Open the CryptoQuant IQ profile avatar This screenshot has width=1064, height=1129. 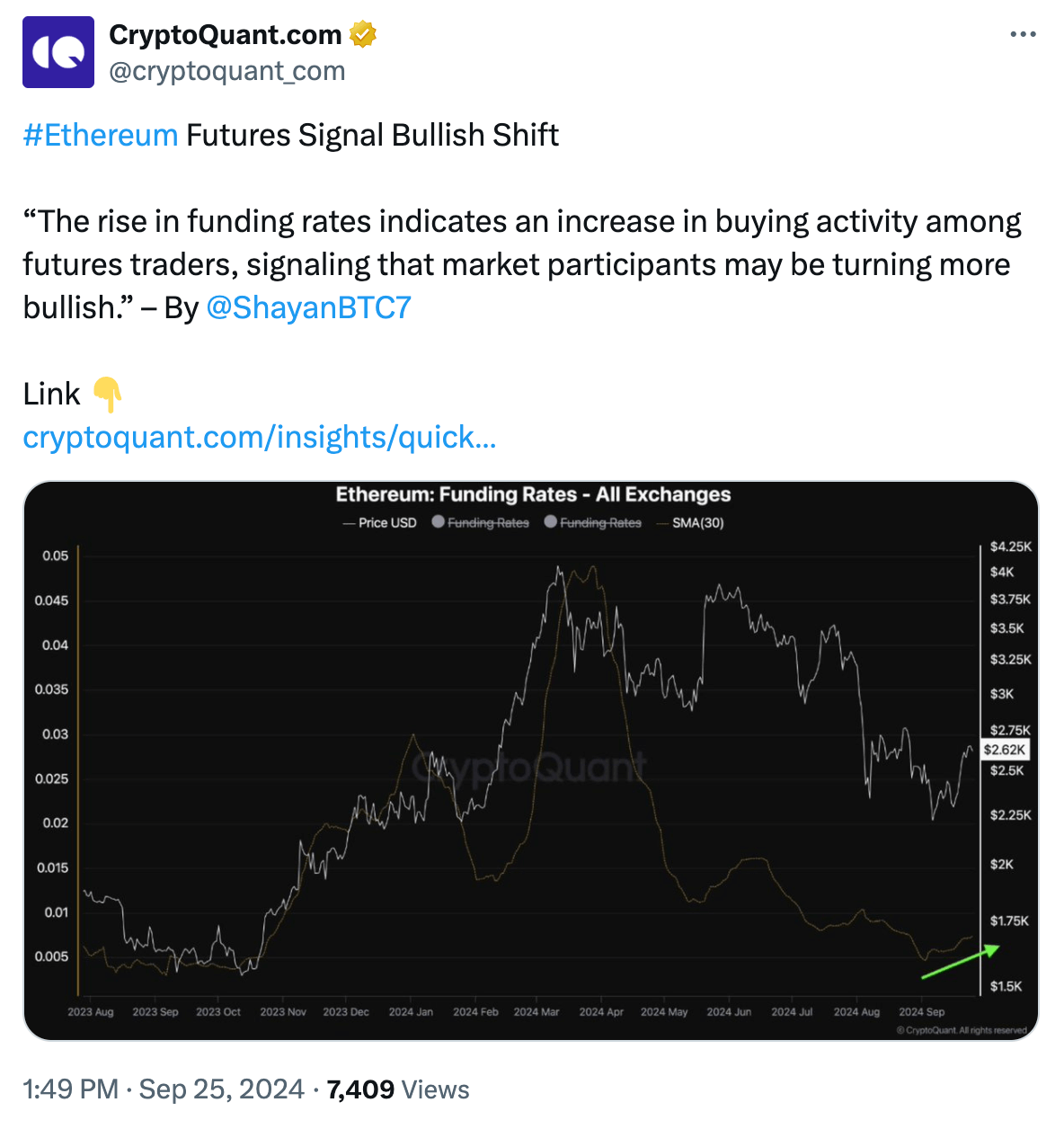57,51
